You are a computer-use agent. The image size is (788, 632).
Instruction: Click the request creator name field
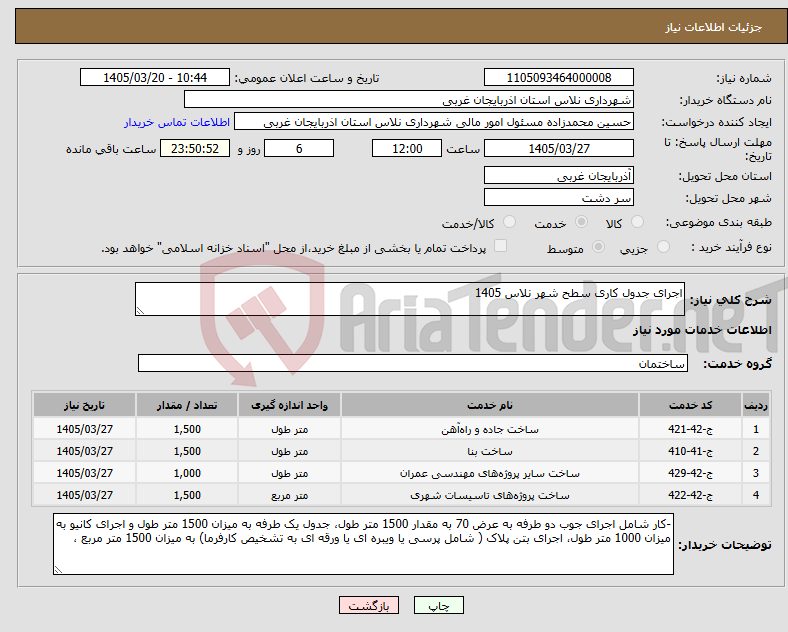click(x=434, y=122)
